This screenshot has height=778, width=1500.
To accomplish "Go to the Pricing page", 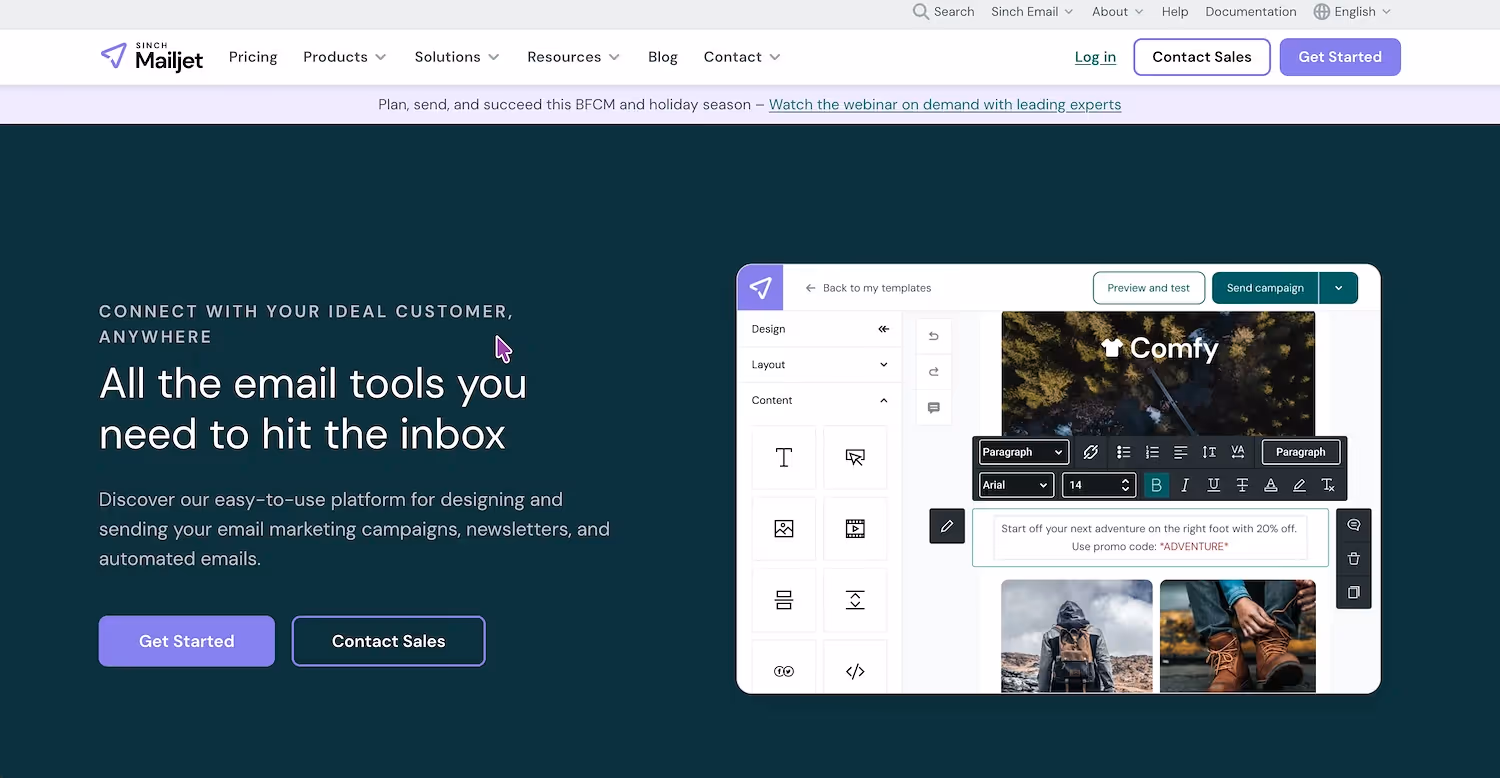I will point(253,57).
